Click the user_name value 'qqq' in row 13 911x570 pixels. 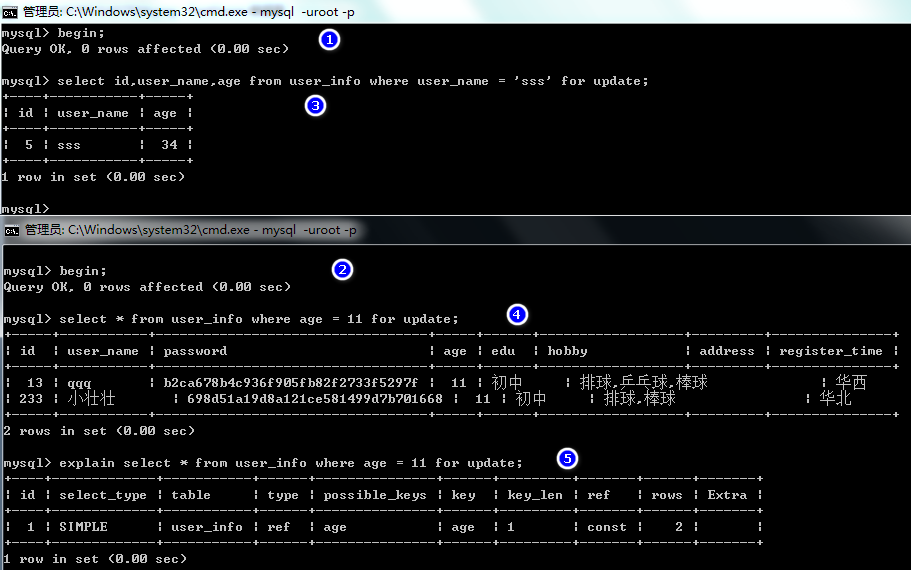[x=79, y=383]
